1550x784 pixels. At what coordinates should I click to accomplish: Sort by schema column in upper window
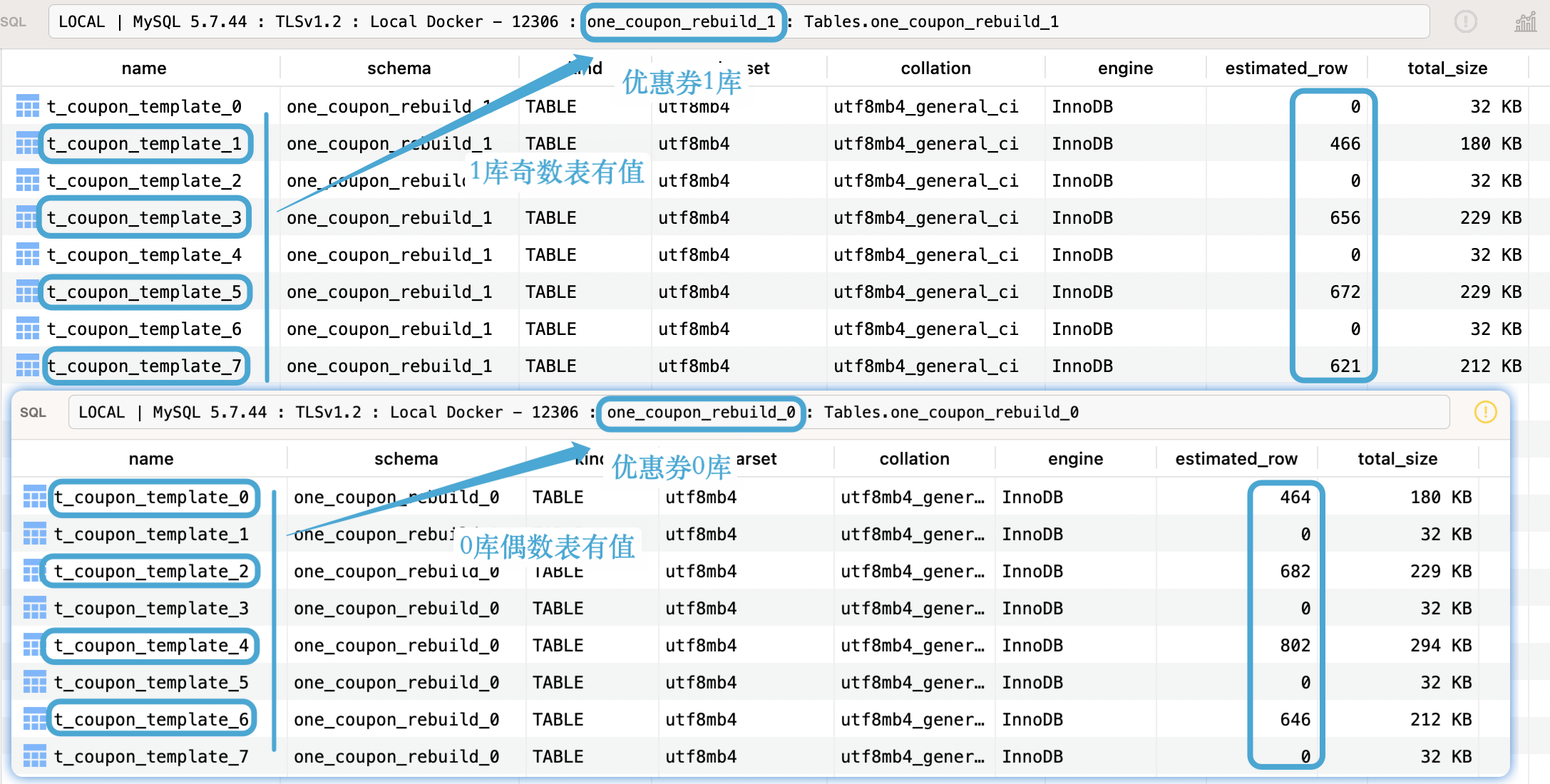pyautogui.click(x=399, y=68)
